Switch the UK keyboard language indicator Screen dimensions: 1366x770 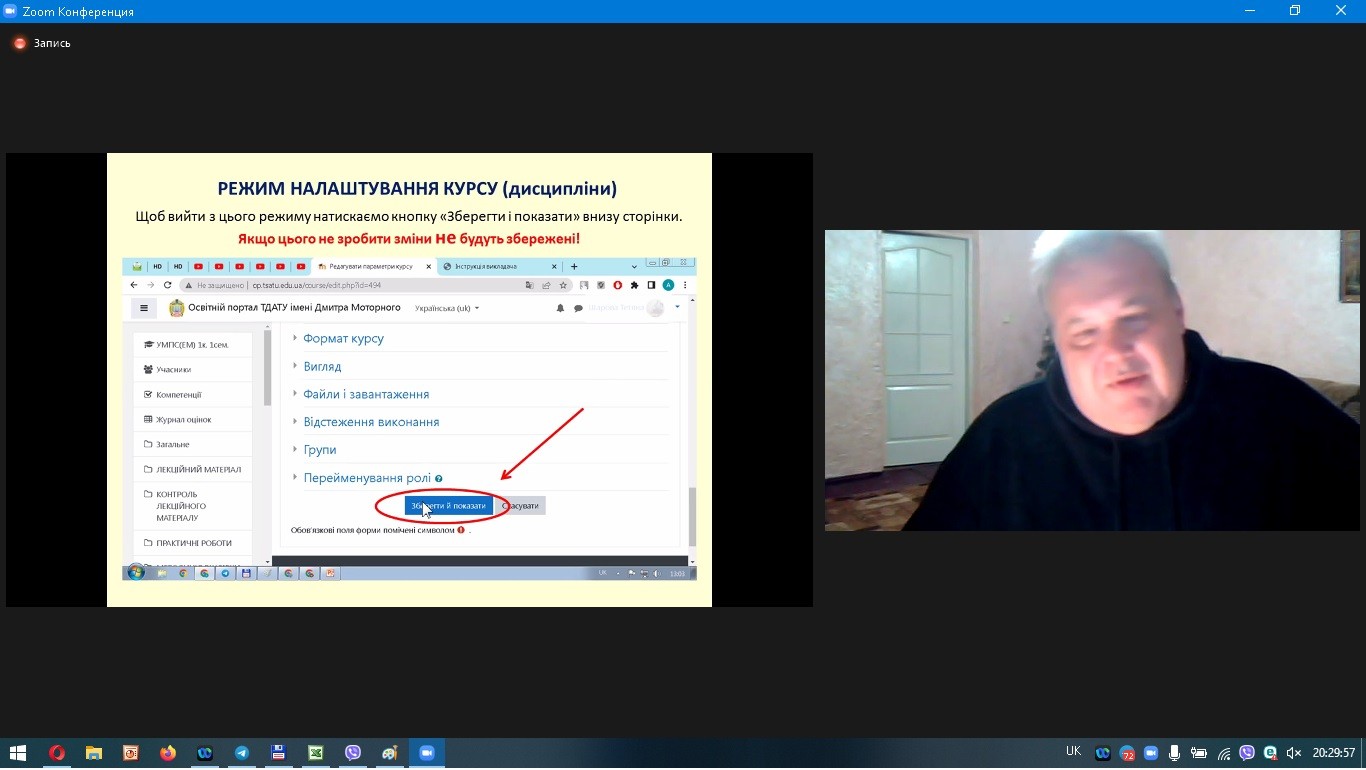1073,751
